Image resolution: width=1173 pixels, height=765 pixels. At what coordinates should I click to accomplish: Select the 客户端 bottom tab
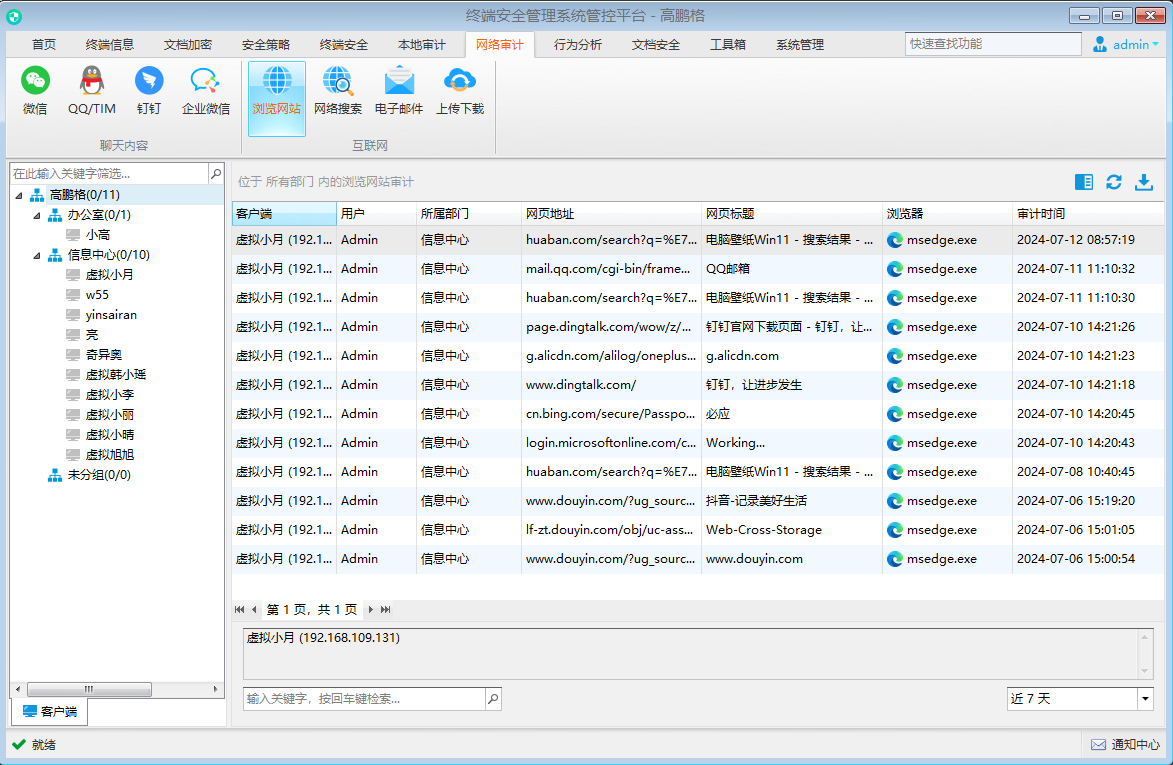coord(49,711)
